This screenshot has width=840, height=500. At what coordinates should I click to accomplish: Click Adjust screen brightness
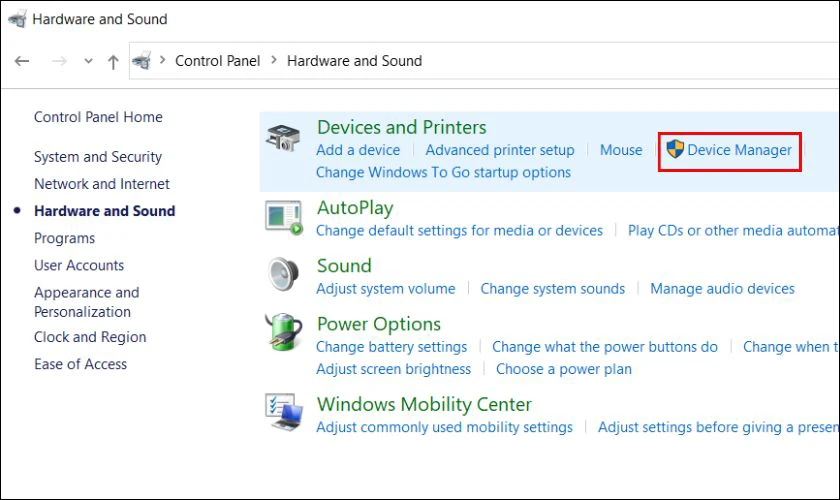coord(393,369)
